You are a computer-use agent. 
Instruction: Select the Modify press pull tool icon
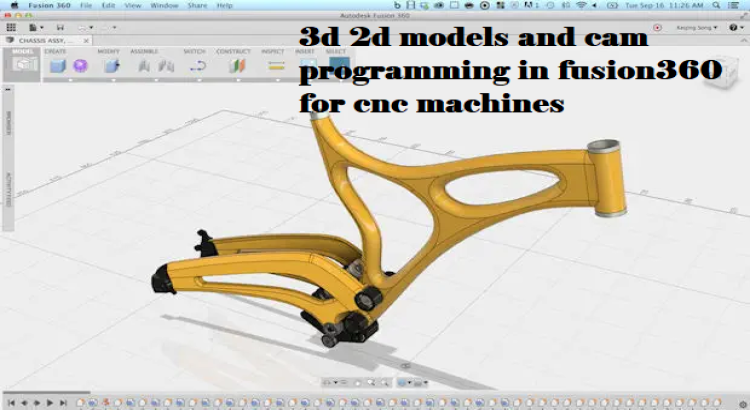112,66
